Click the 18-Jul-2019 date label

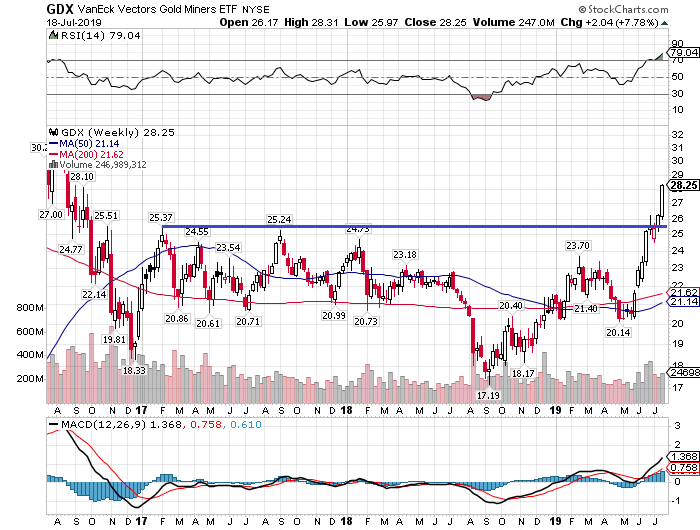(74, 22)
